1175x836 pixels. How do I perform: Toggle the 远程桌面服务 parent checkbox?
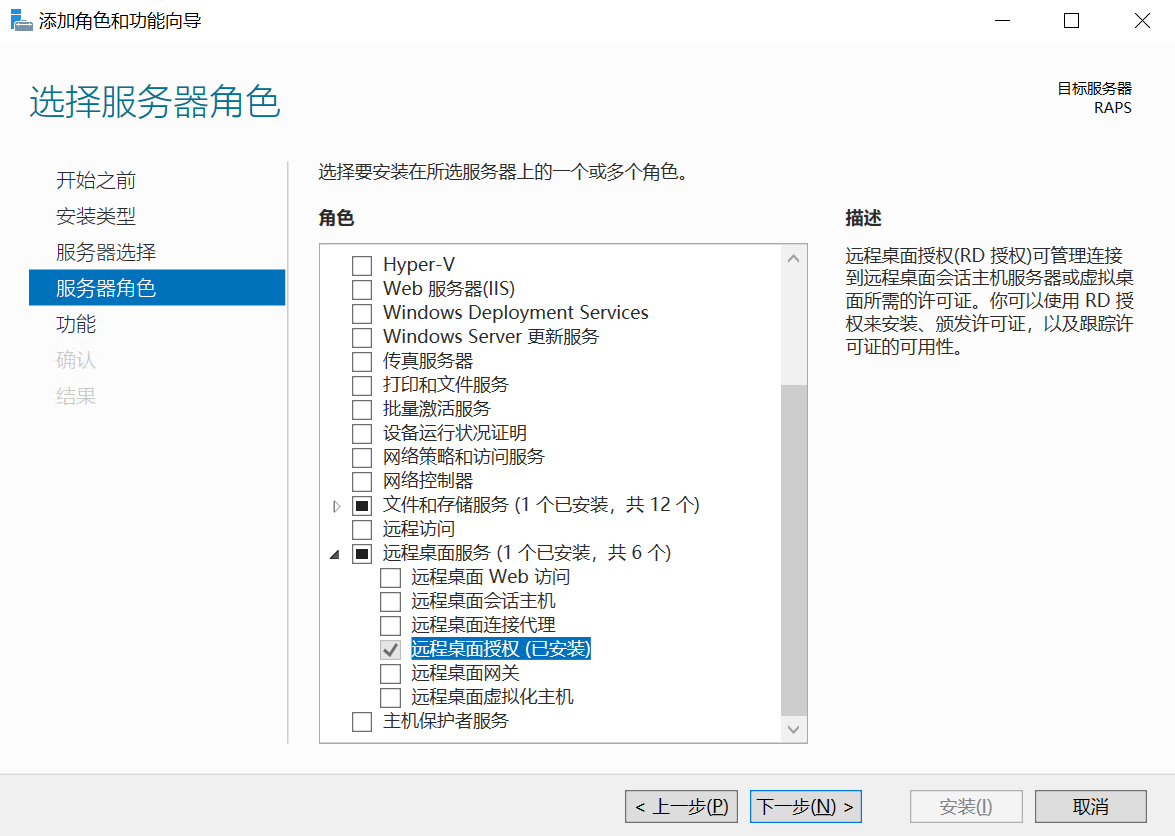[362, 554]
